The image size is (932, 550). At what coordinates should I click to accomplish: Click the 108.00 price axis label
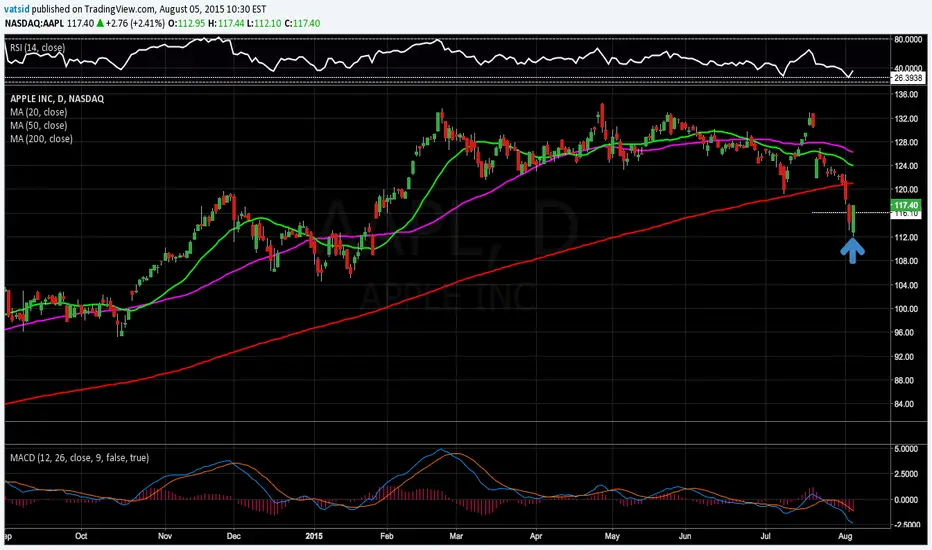[906, 261]
